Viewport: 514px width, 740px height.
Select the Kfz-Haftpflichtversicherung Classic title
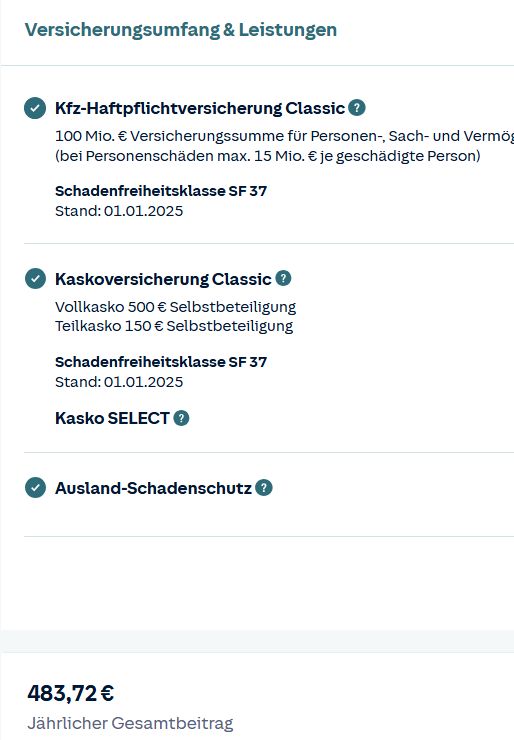(200, 108)
